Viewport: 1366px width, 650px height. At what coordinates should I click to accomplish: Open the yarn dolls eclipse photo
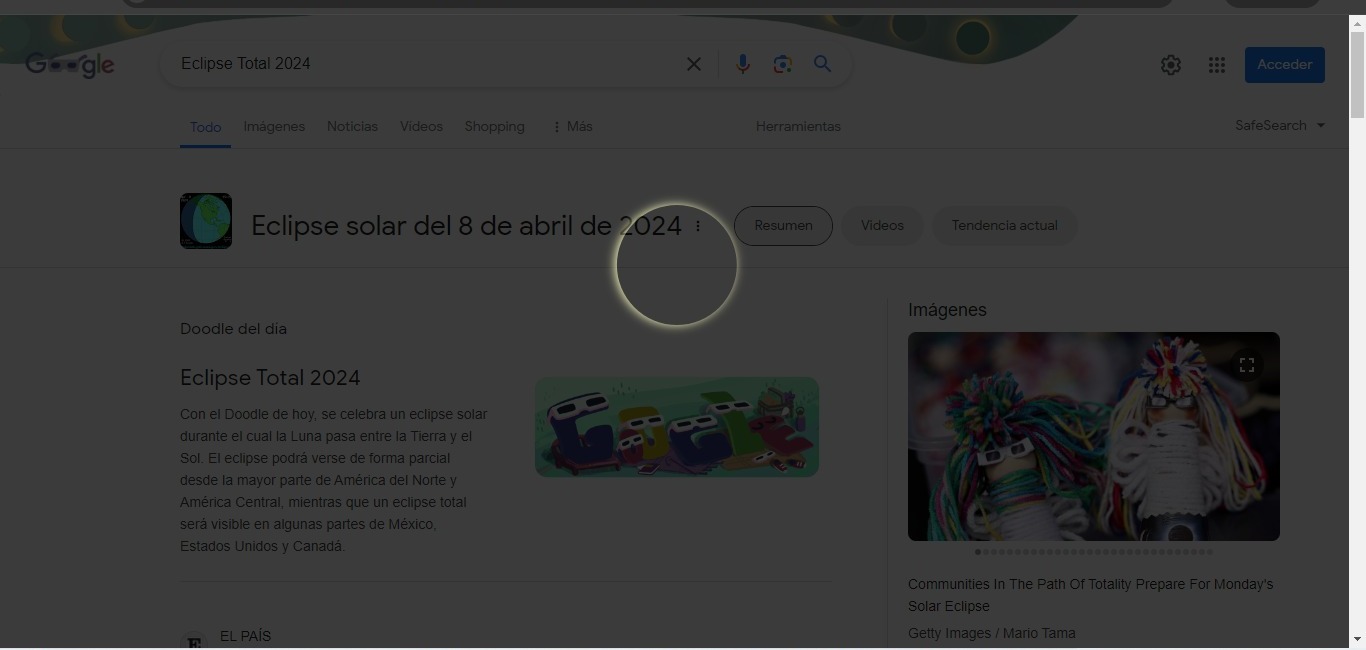coord(1094,436)
